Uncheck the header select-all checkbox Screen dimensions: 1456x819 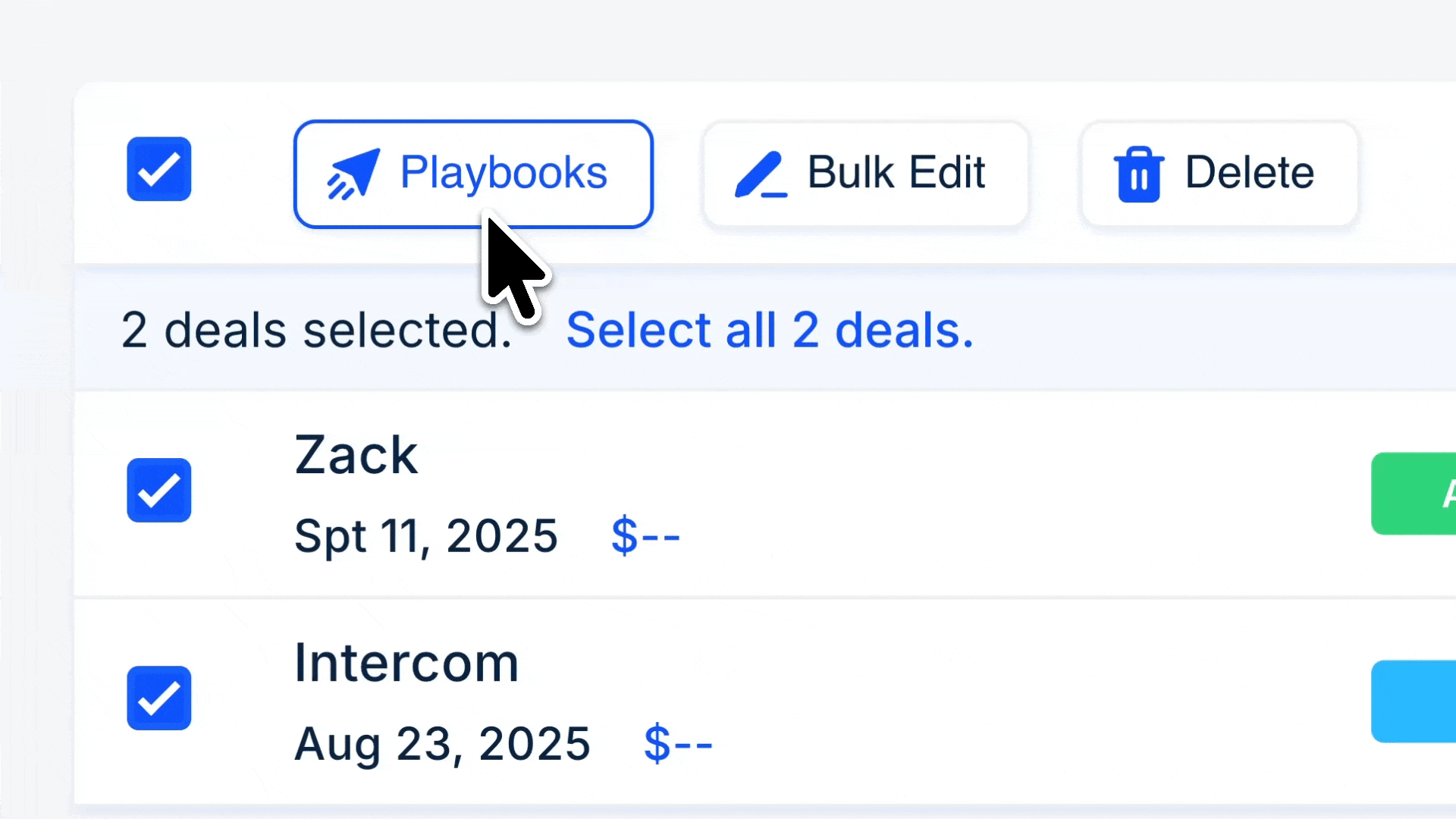click(159, 168)
